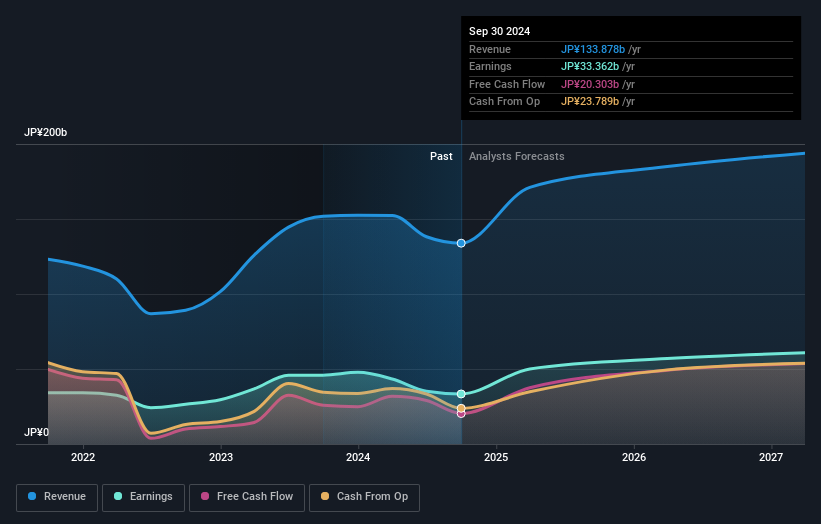This screenshot has height=524, width=821.
Task: Toggle the Cash From Op legend button
Action: [x=364, y=497]
